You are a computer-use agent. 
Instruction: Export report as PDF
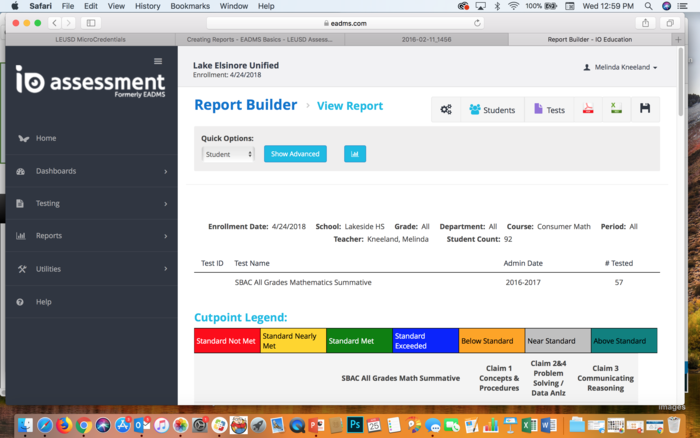tap(589, 109)
